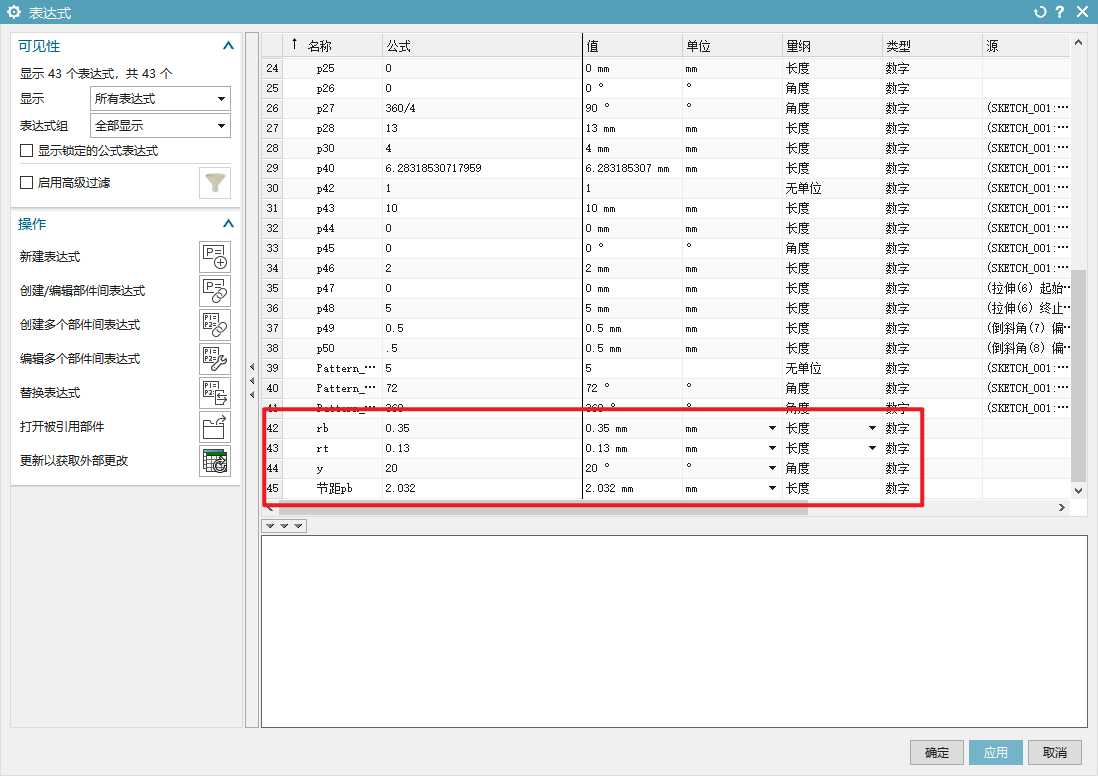
Task: Select 无单位 cell in p42 row
Action: tap(833, 188)
